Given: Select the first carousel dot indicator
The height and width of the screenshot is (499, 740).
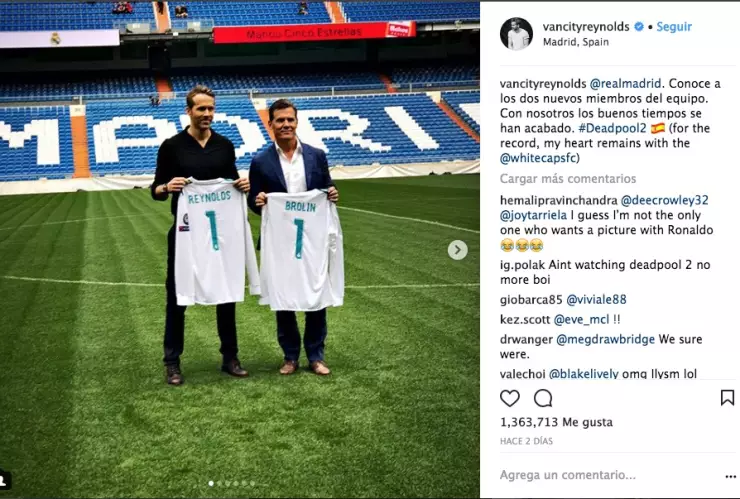Looking at the screenshot, I should point(210,483).
